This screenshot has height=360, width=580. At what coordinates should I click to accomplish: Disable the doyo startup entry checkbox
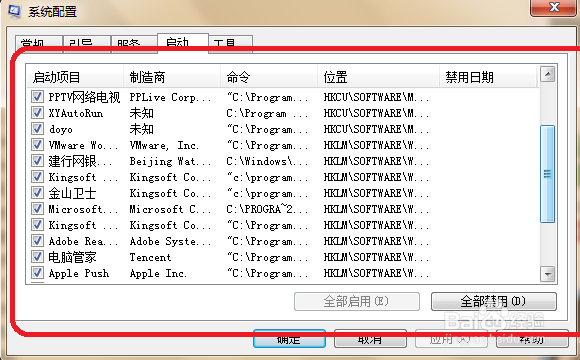(37, 129)
